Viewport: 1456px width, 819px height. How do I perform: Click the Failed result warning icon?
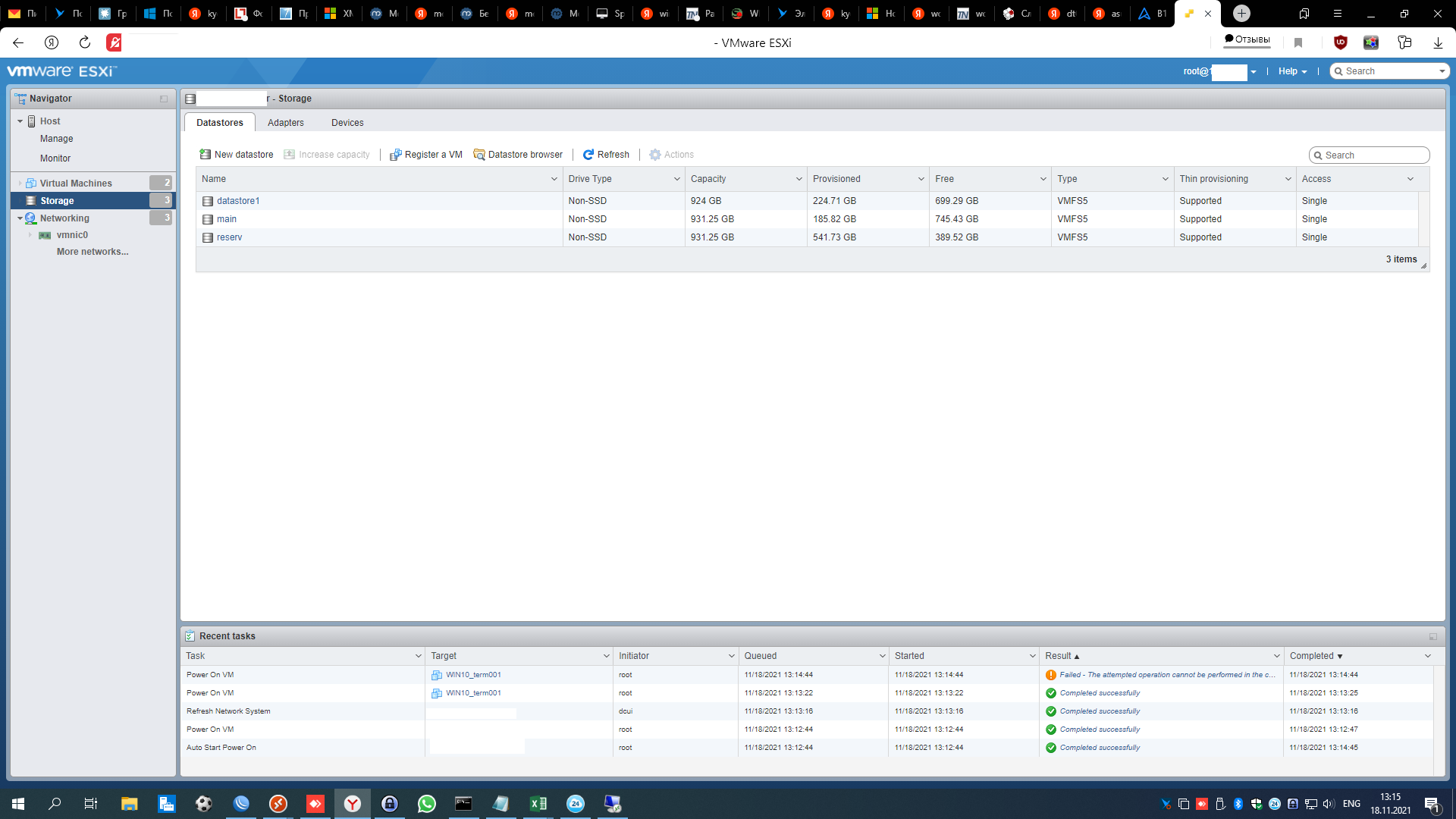coord(1051,675)
